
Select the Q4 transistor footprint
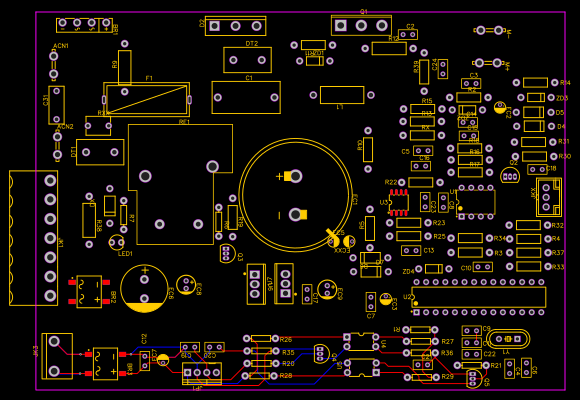pos(321,353)
